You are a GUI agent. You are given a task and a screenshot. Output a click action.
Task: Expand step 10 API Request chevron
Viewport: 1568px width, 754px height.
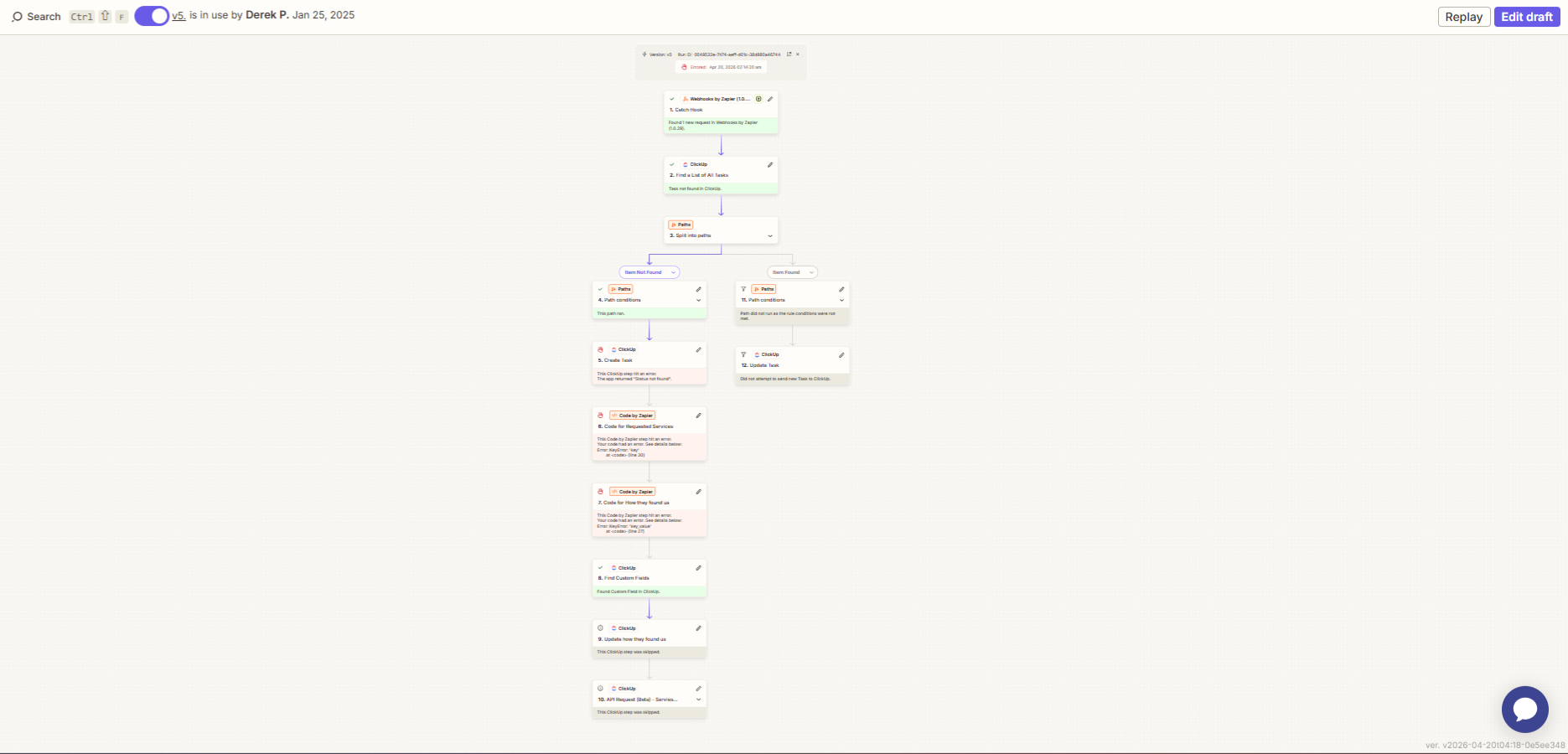click(x=698, y=700)
